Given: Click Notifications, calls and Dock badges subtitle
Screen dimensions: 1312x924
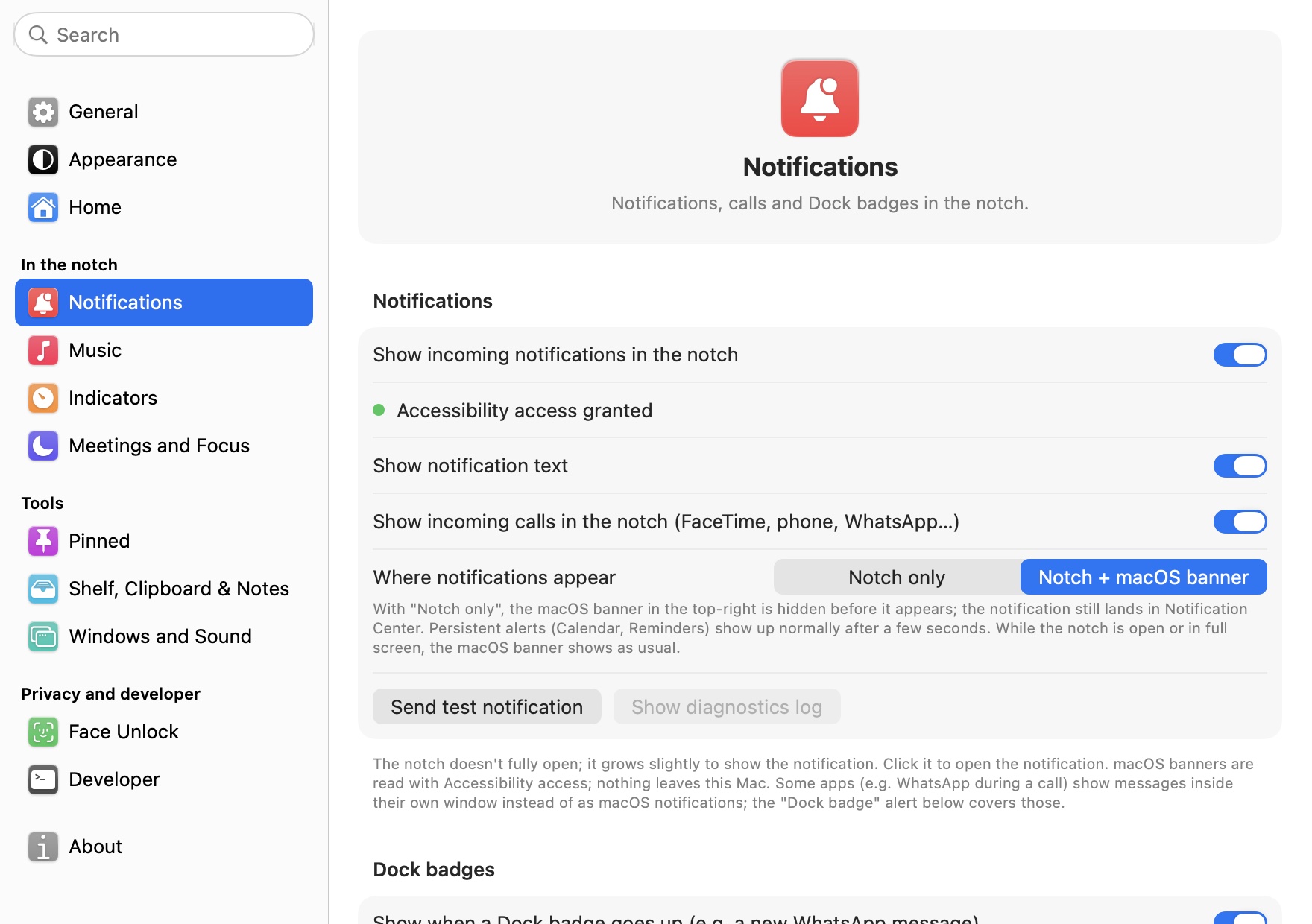Looking at the screenshot, I should pos(820,203).
